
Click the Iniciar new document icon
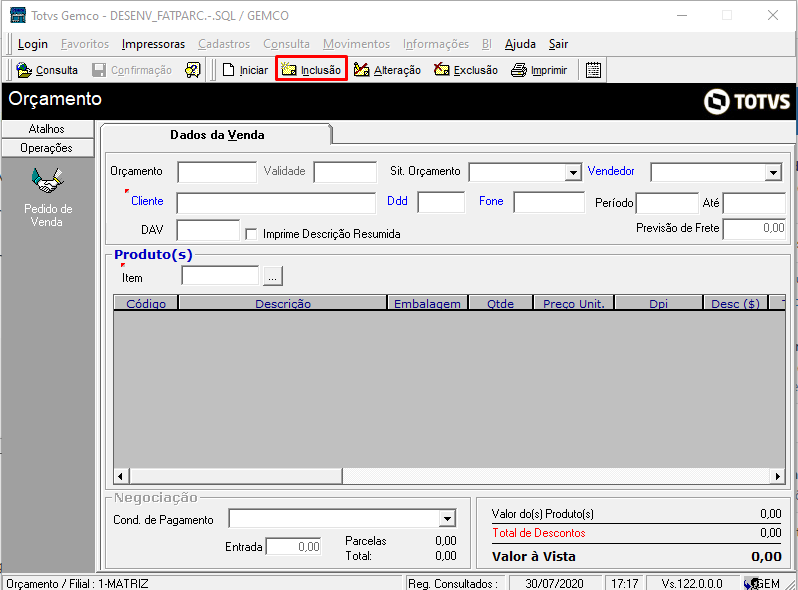[x=228, y=70]
